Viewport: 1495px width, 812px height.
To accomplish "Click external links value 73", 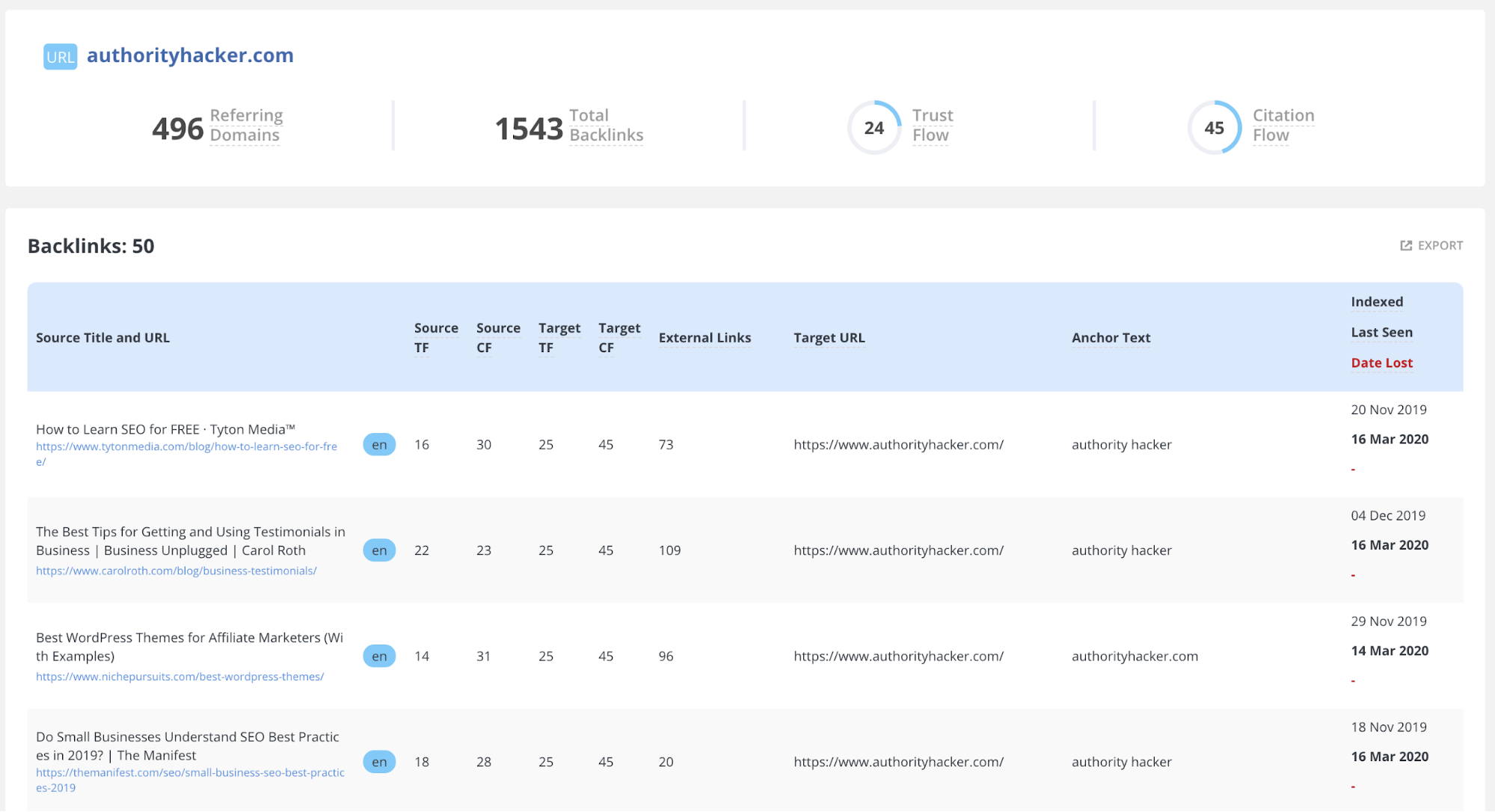I will (666, 445).
